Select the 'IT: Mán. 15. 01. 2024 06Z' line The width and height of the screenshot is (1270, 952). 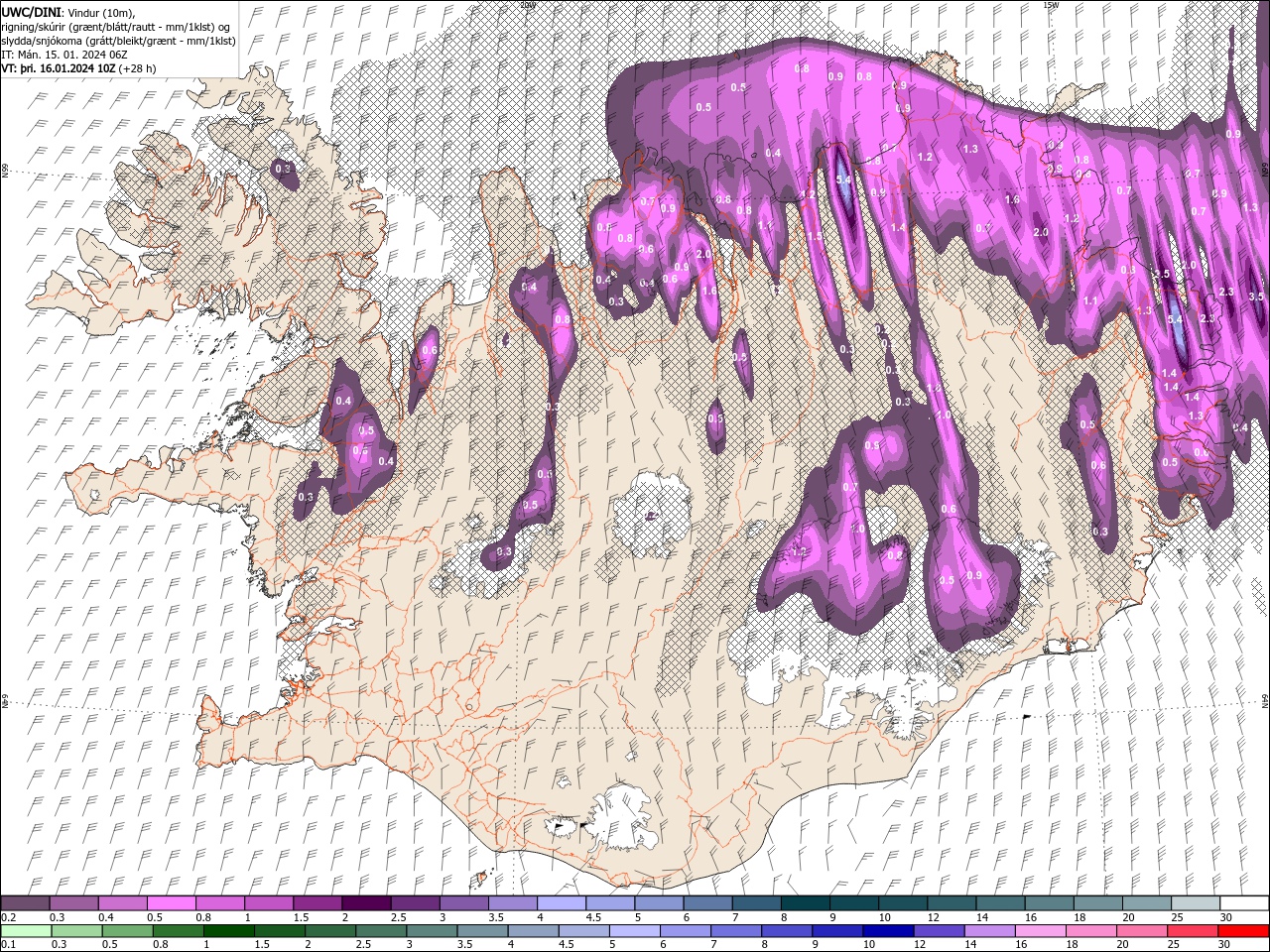click(x=65, y=55)
